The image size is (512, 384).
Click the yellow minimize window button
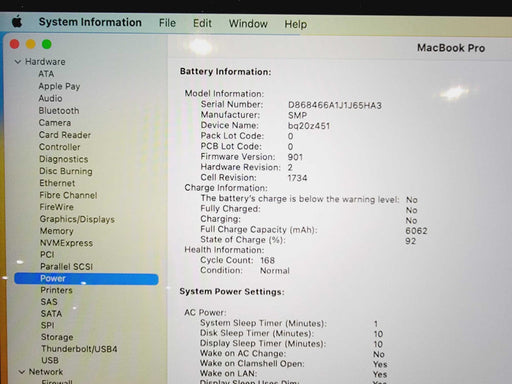[31, 44]
